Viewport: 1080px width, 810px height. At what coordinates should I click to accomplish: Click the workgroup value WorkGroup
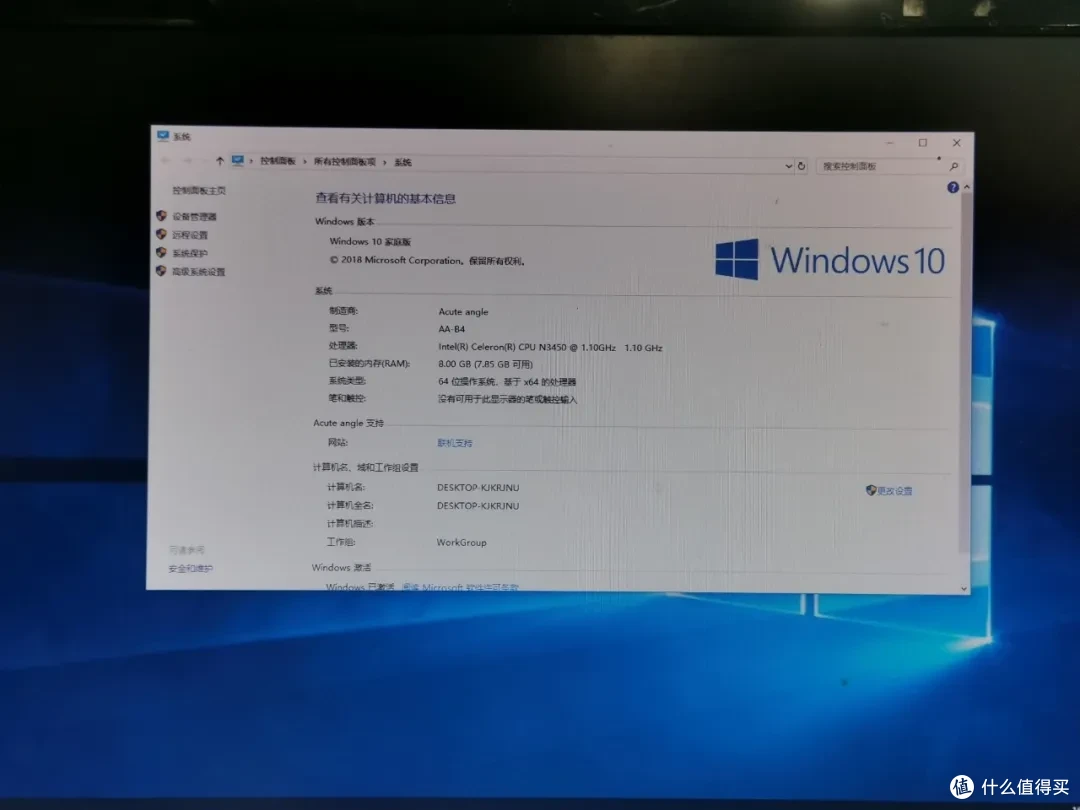(461, 543)
